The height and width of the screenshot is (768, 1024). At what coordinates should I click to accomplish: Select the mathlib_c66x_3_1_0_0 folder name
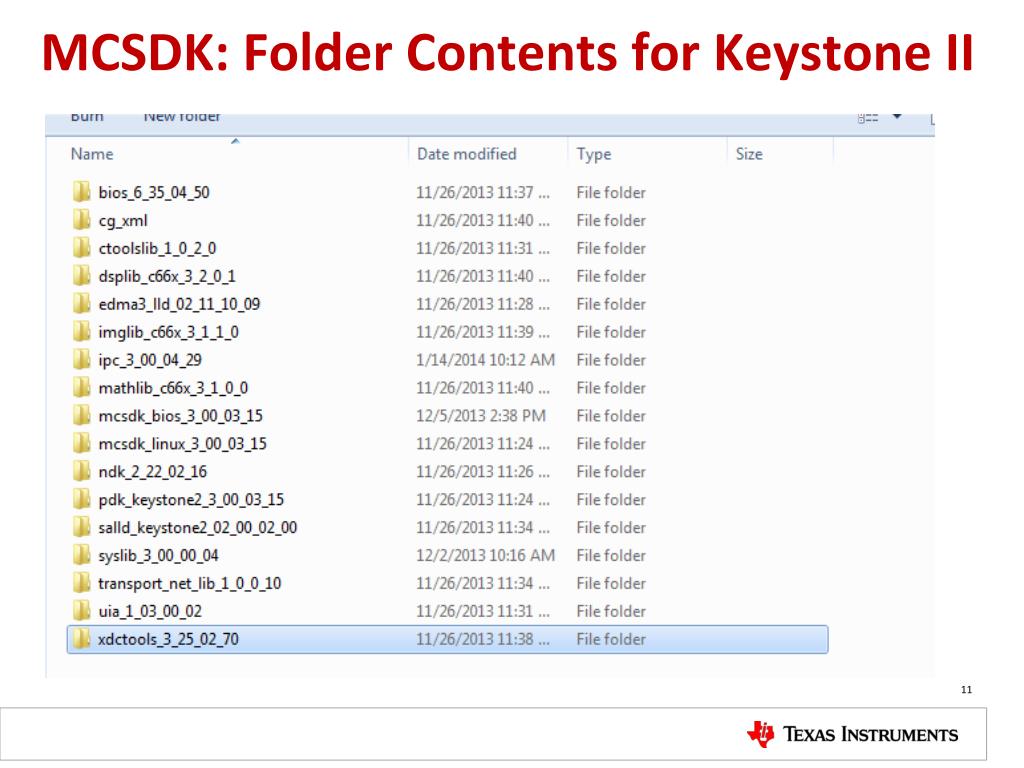(x=173, y=389)
